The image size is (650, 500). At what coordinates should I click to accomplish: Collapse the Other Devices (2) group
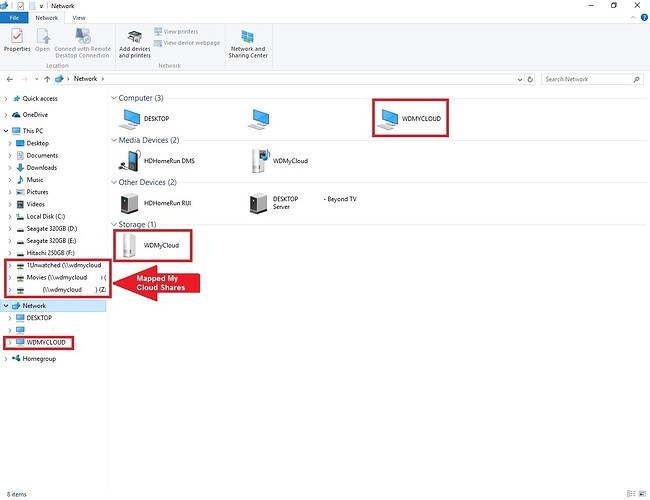[114, 182]
